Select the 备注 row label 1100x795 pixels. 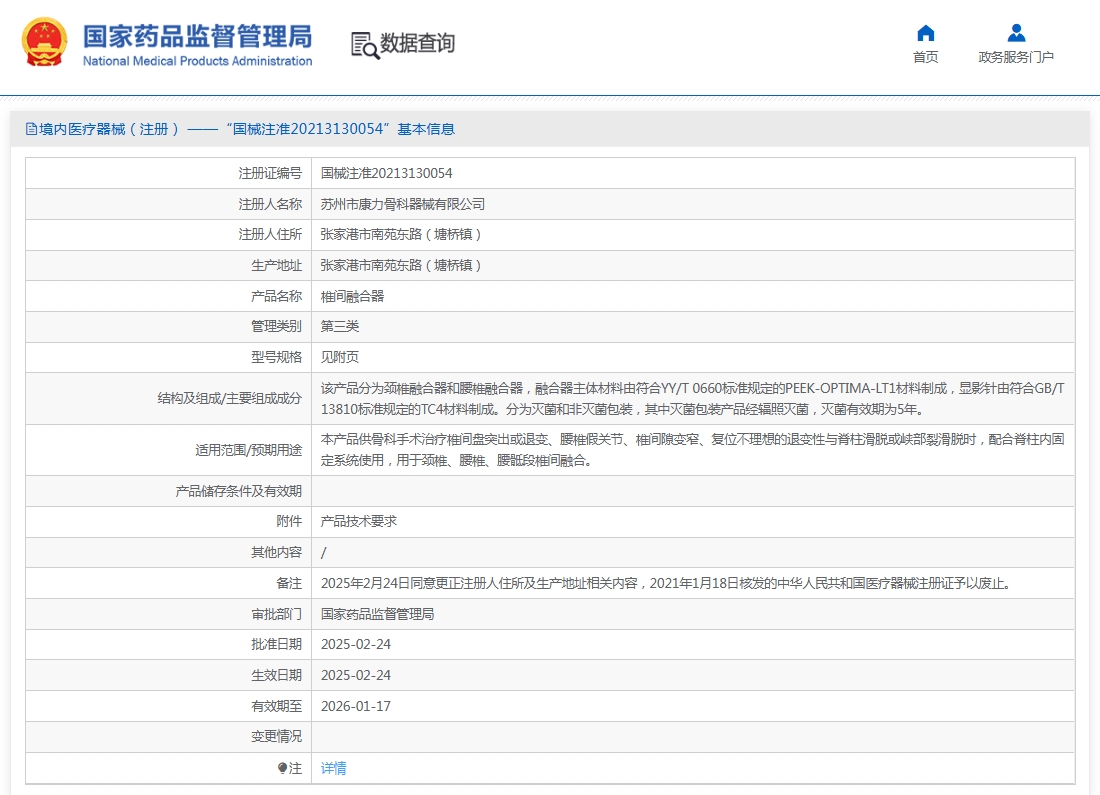[x=289, y=583]
